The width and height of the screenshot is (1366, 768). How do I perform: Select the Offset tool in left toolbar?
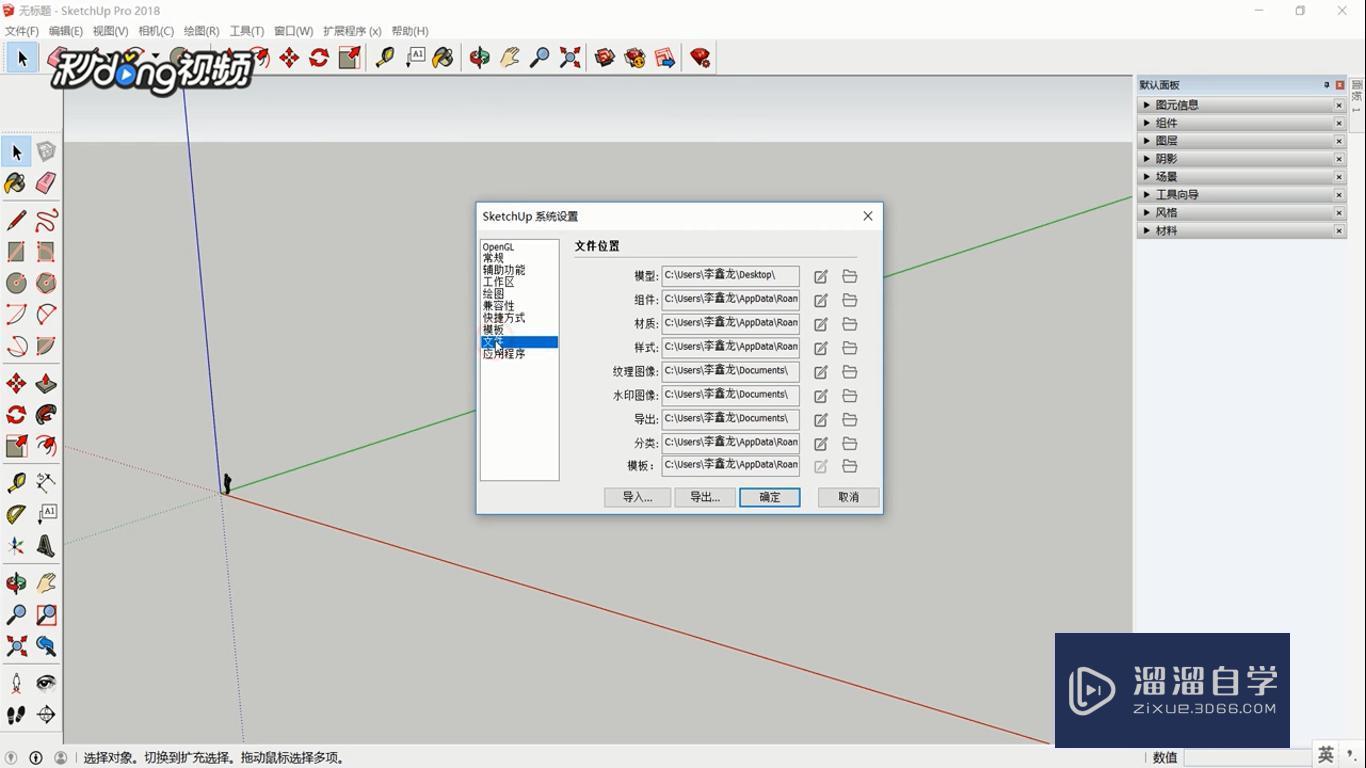(46, 446)
